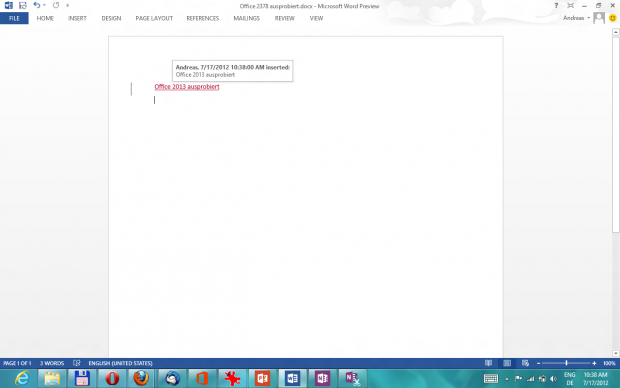Viewport: 620px width, 388px height.
Task: Launch Opera browser from taskbar
Action: [x=112, y=379]
